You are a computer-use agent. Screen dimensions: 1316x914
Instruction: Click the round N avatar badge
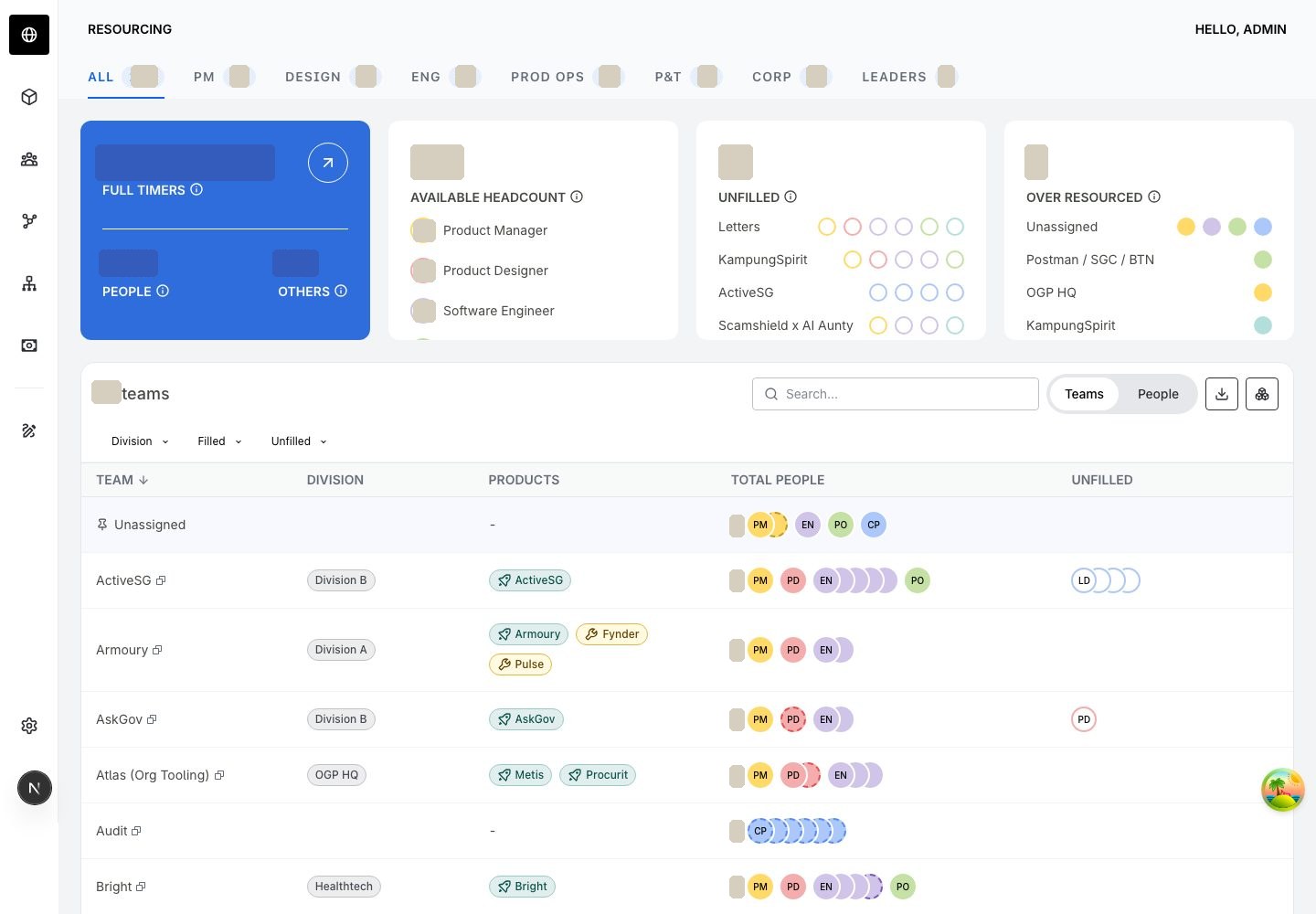coord(35,788)
